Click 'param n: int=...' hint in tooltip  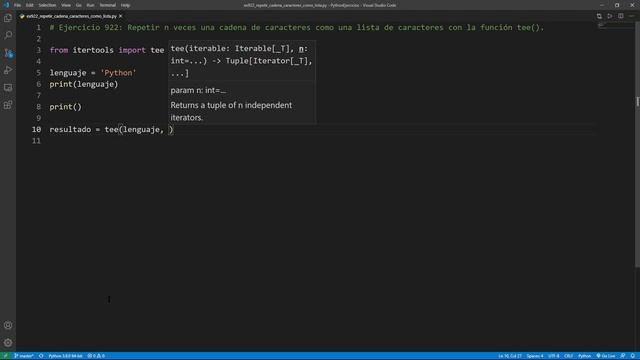click(x=198, y=90)
